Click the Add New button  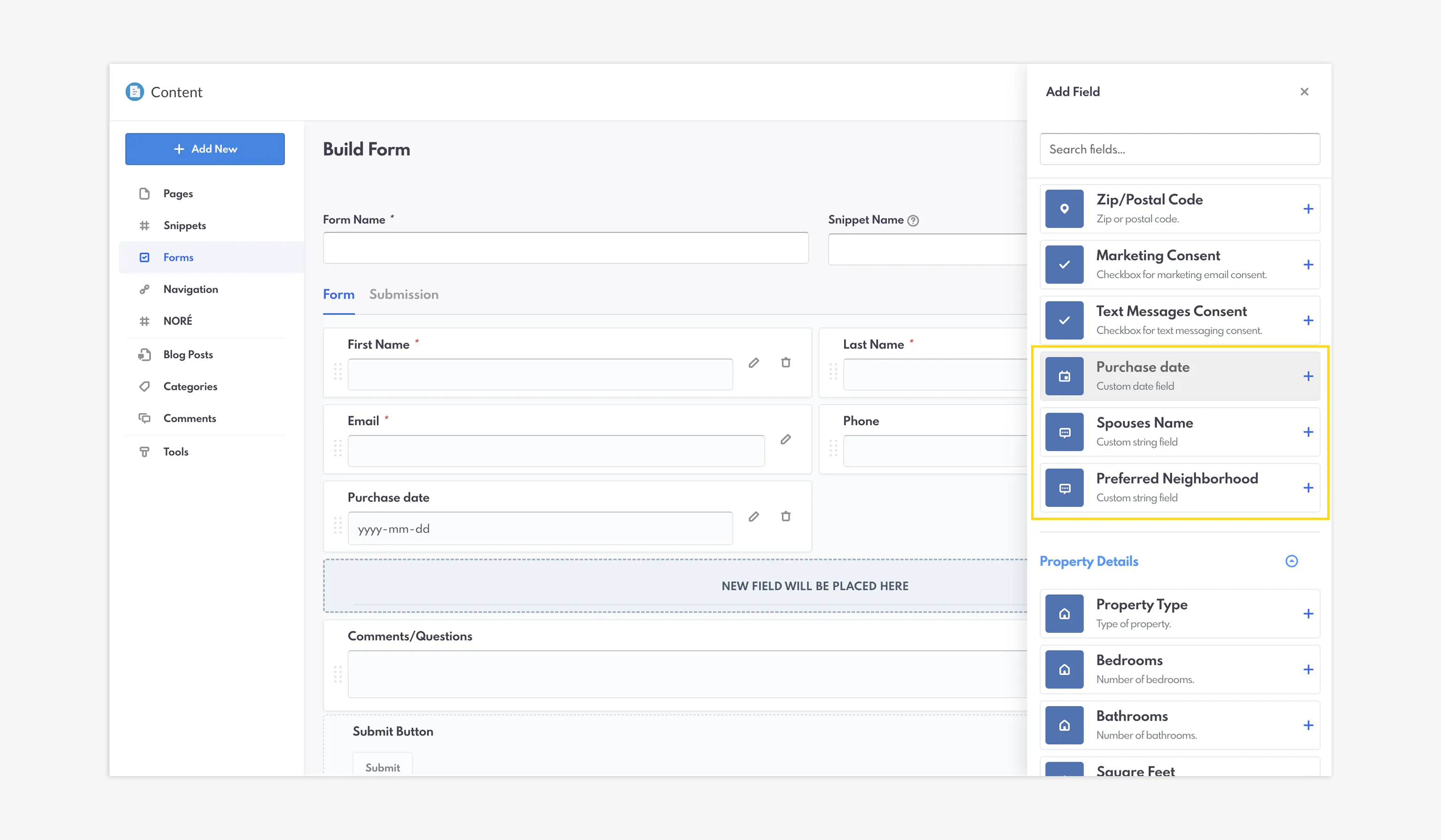point(205,149)
